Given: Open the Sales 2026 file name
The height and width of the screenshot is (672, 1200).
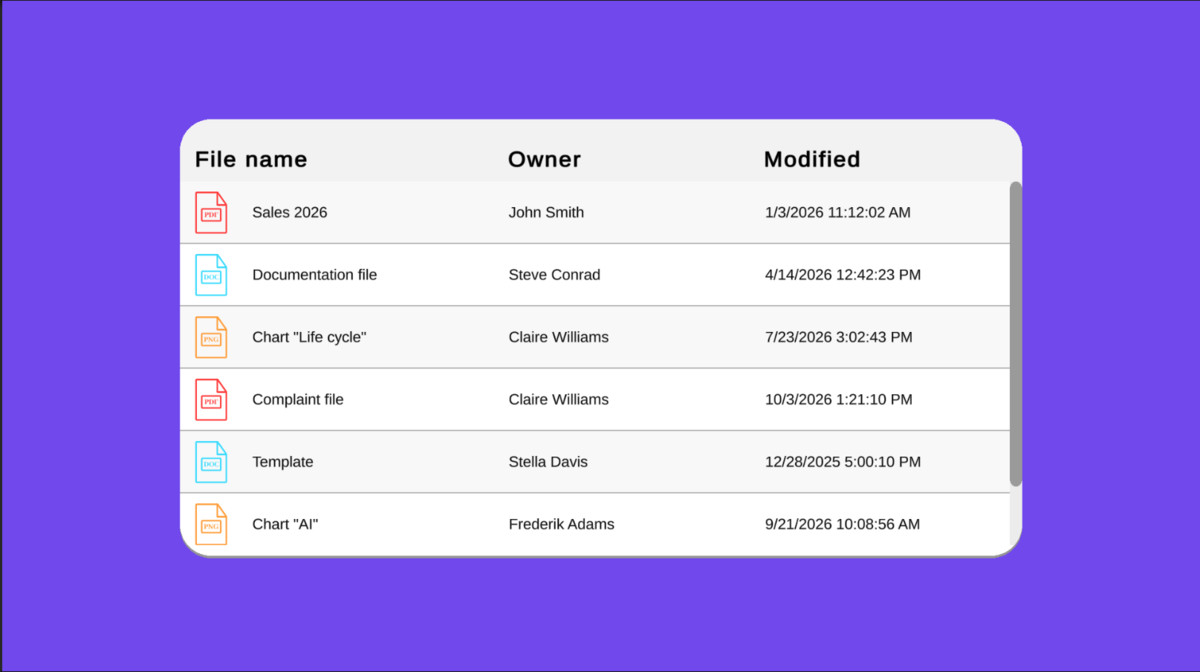Looking at the screenshot, I should [290, 213].
